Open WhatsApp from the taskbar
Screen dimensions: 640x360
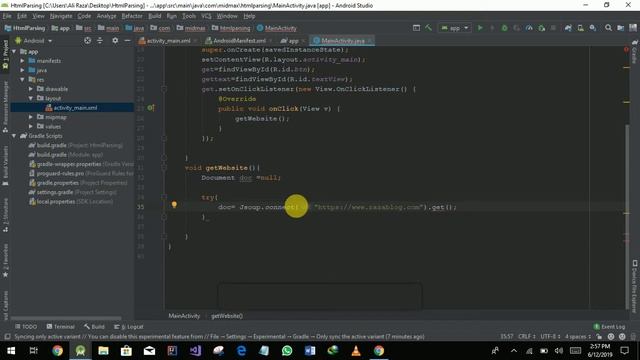click(287, 351)
